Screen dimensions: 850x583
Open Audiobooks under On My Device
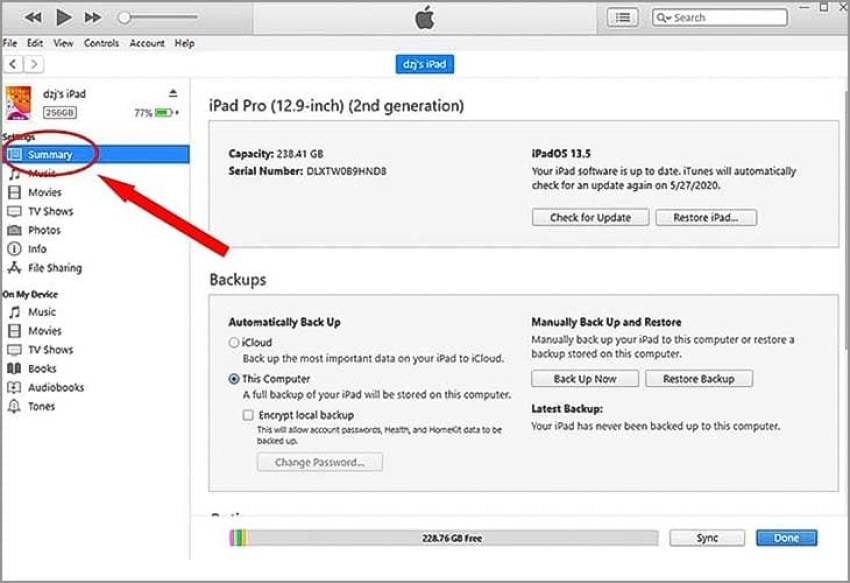[x=55, y=387]
